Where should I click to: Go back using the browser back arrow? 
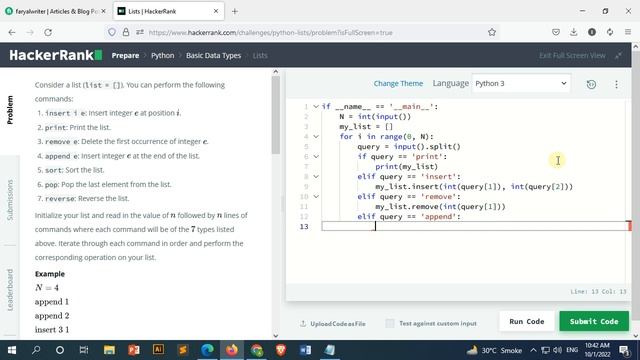coord(12,32)
